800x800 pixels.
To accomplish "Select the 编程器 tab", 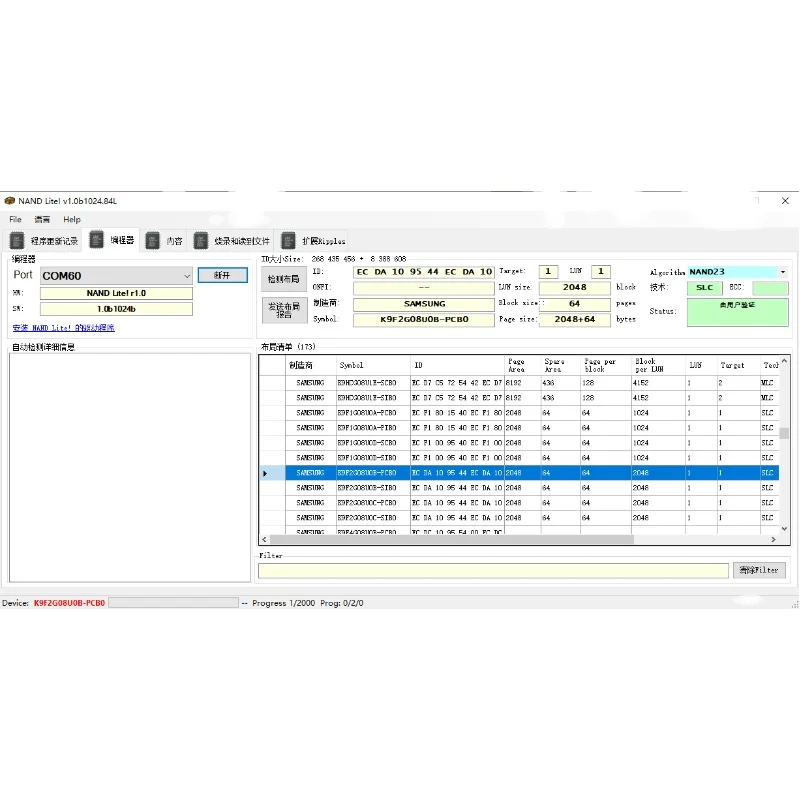I will point(112,240).
